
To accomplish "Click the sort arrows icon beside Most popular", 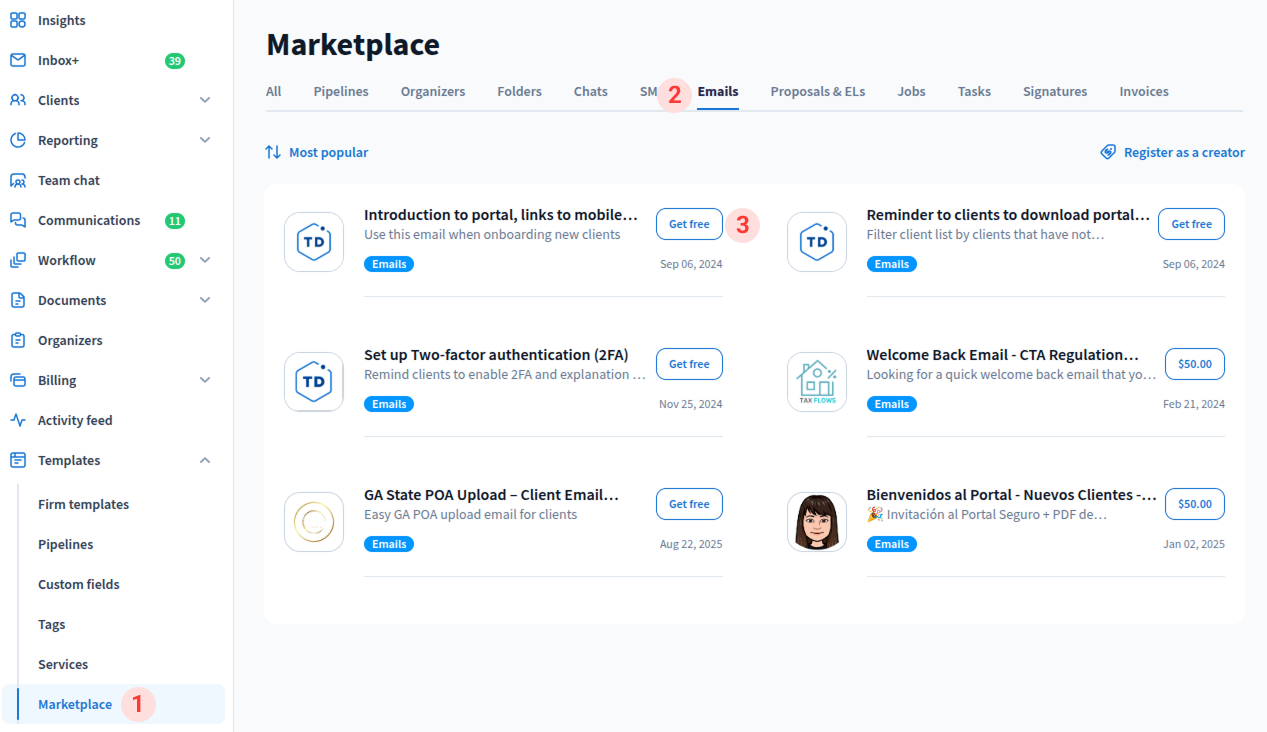I will point(273,152).
